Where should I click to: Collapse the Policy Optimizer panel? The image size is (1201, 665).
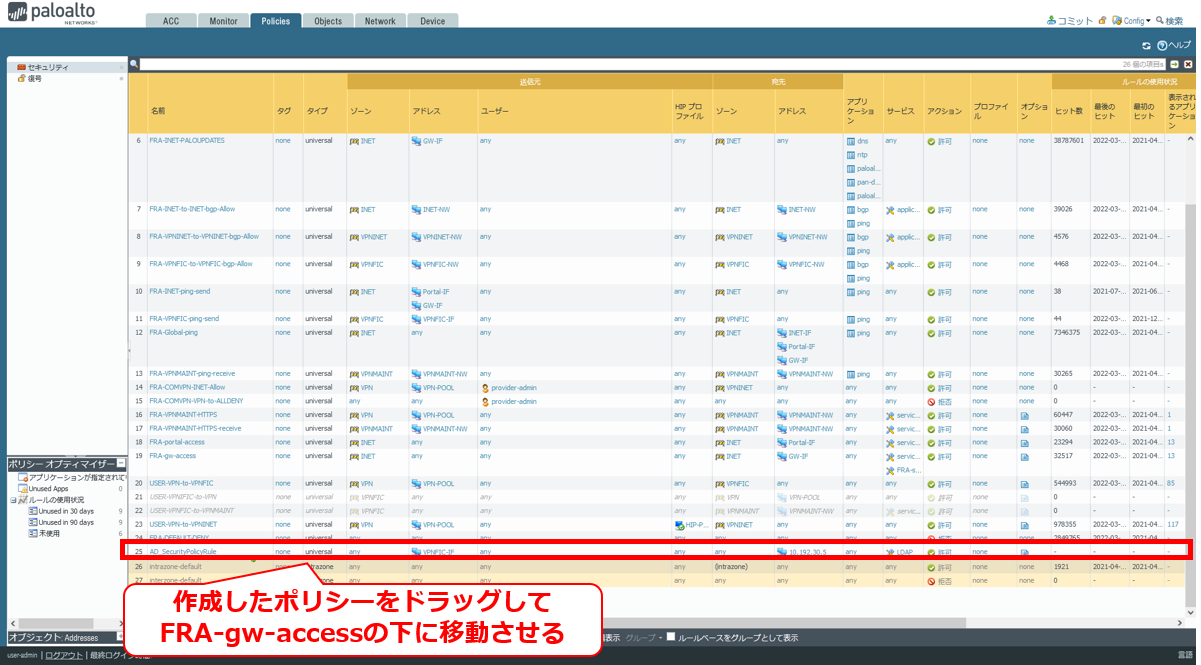[121, 464]
